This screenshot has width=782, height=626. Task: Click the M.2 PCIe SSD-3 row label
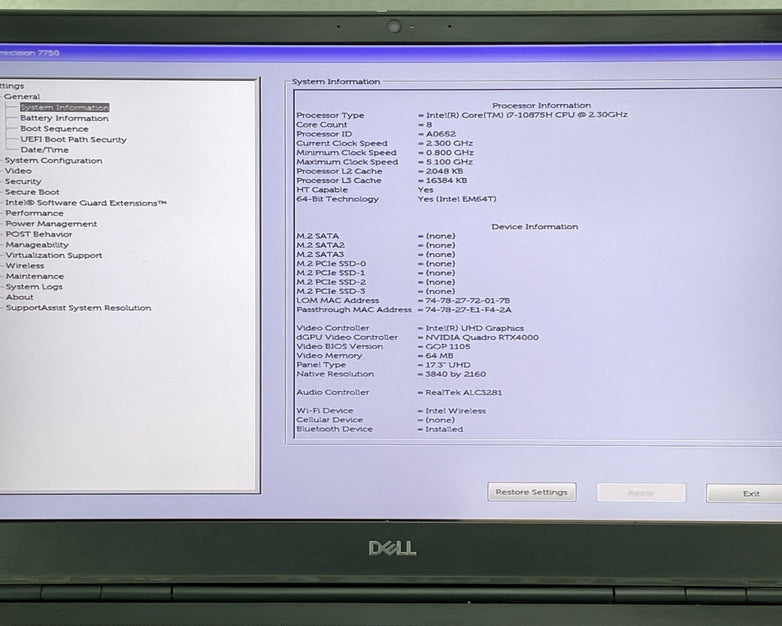pyautogui.click(x=331, y=291)
